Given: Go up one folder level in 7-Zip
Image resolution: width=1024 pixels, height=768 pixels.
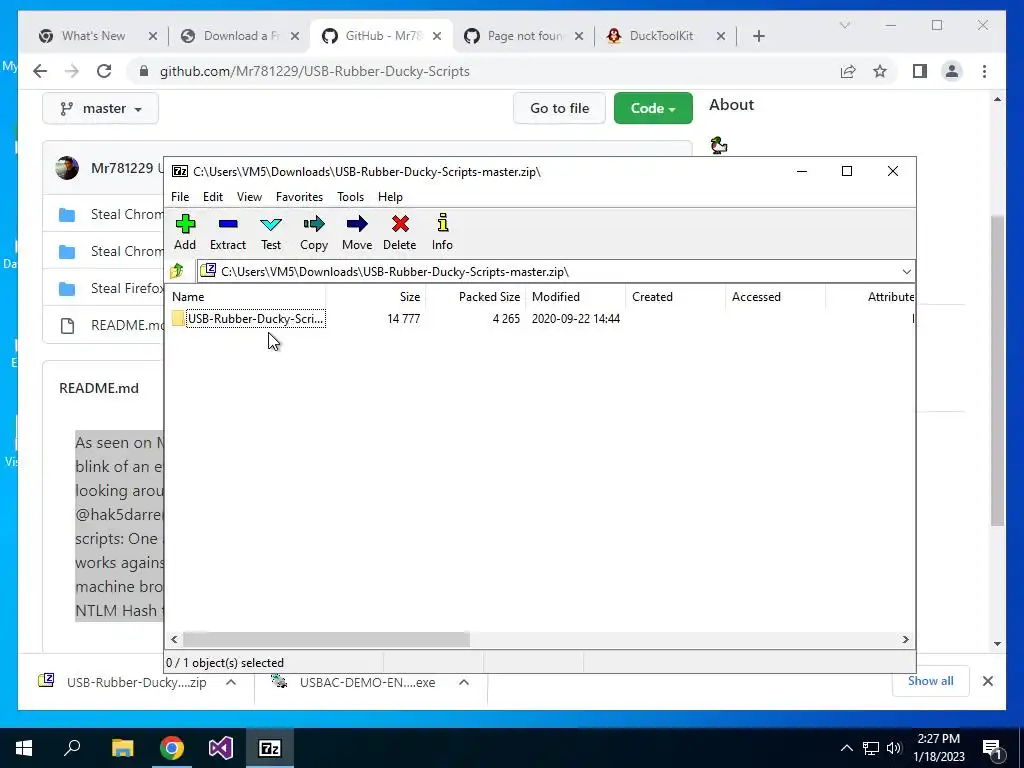Looking at the screenshot, I should point(177,271).
